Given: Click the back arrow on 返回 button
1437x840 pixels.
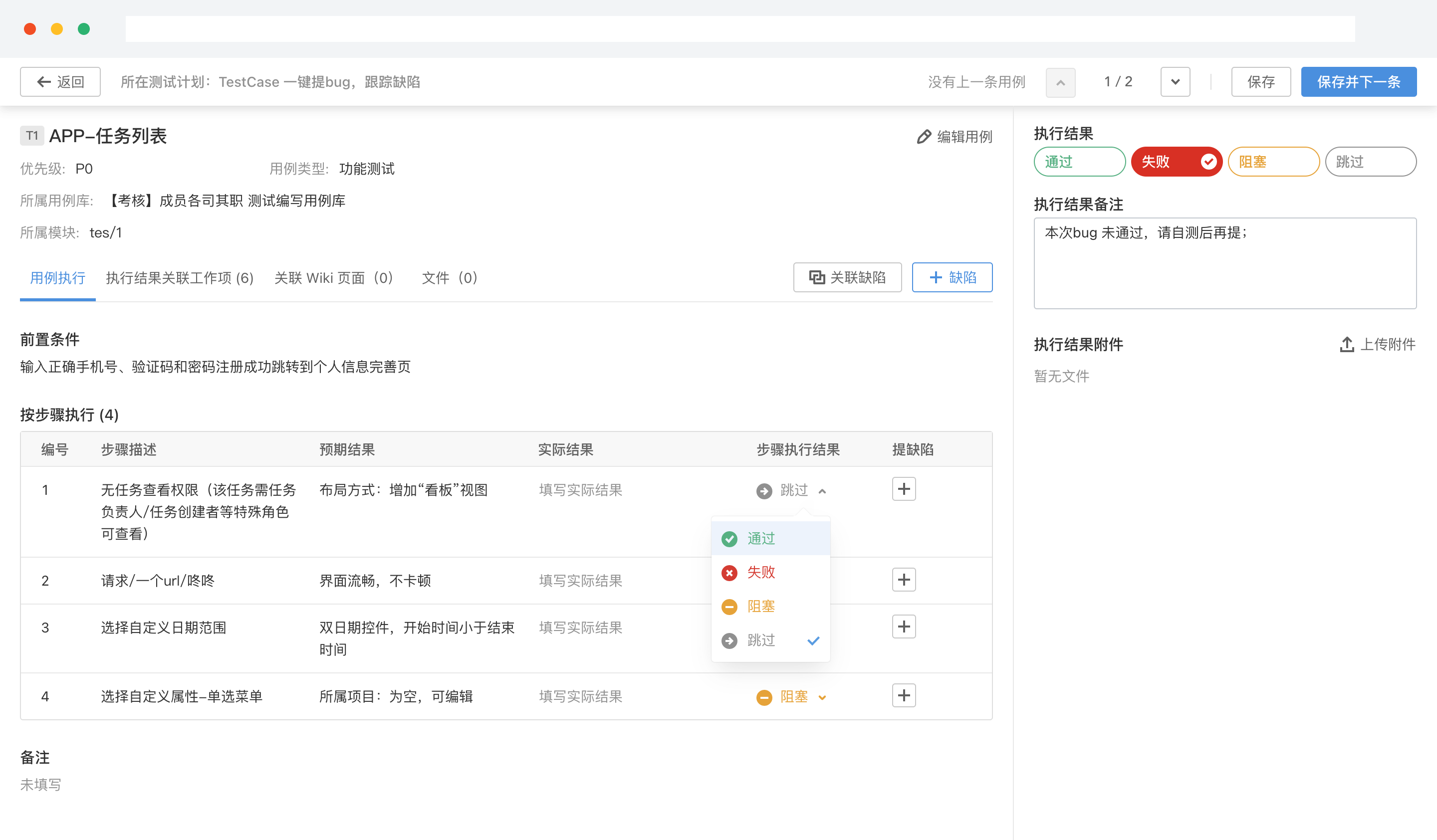Looking at the screenshot, I should [x=43, y=81].
